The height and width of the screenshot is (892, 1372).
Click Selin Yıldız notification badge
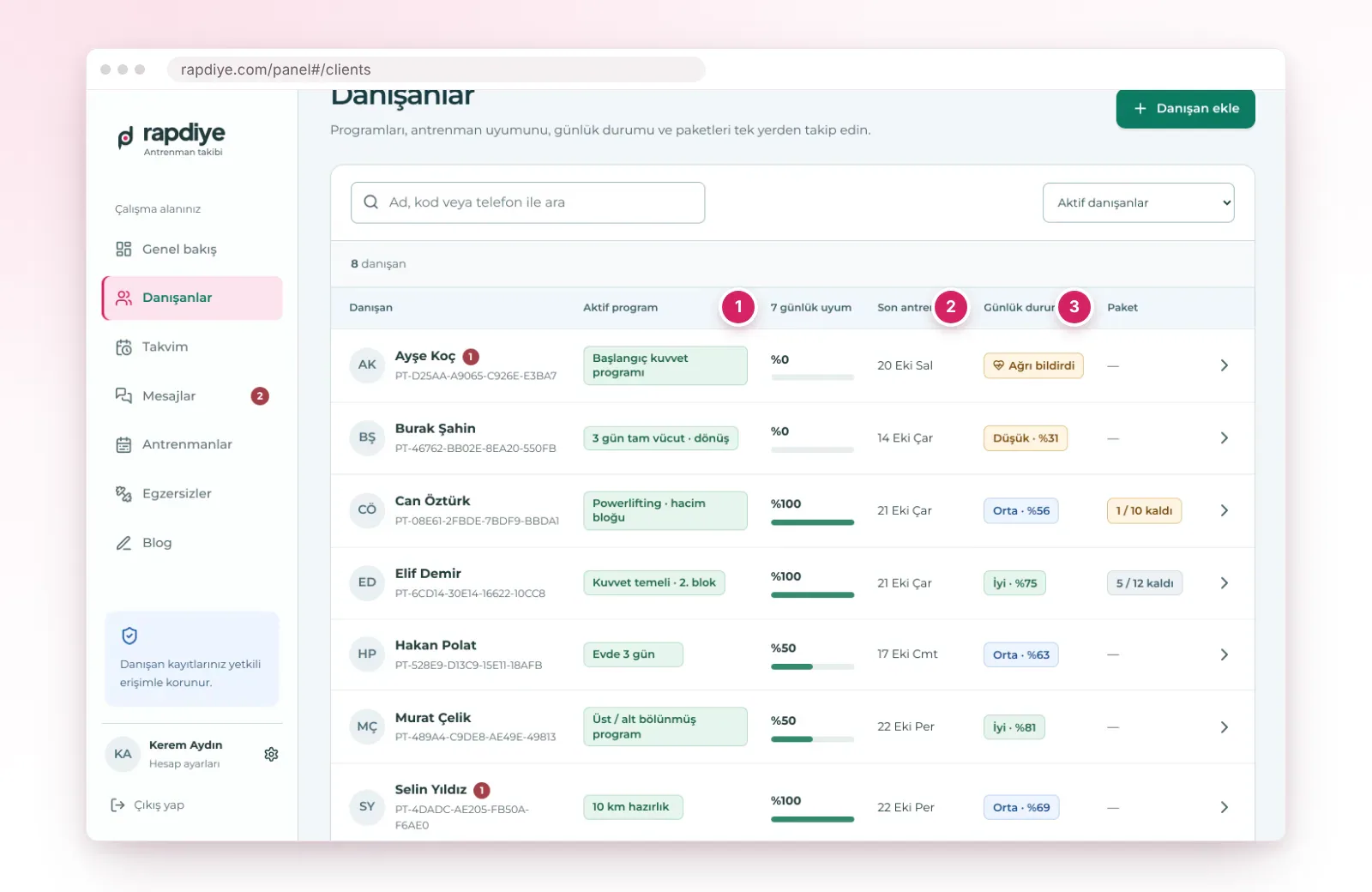[482, 790]
